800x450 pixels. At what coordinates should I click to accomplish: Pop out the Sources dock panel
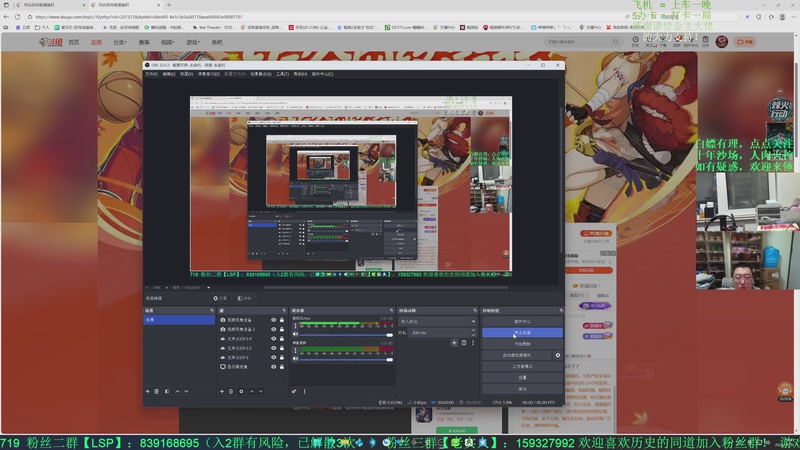click(x=284, y=310)
